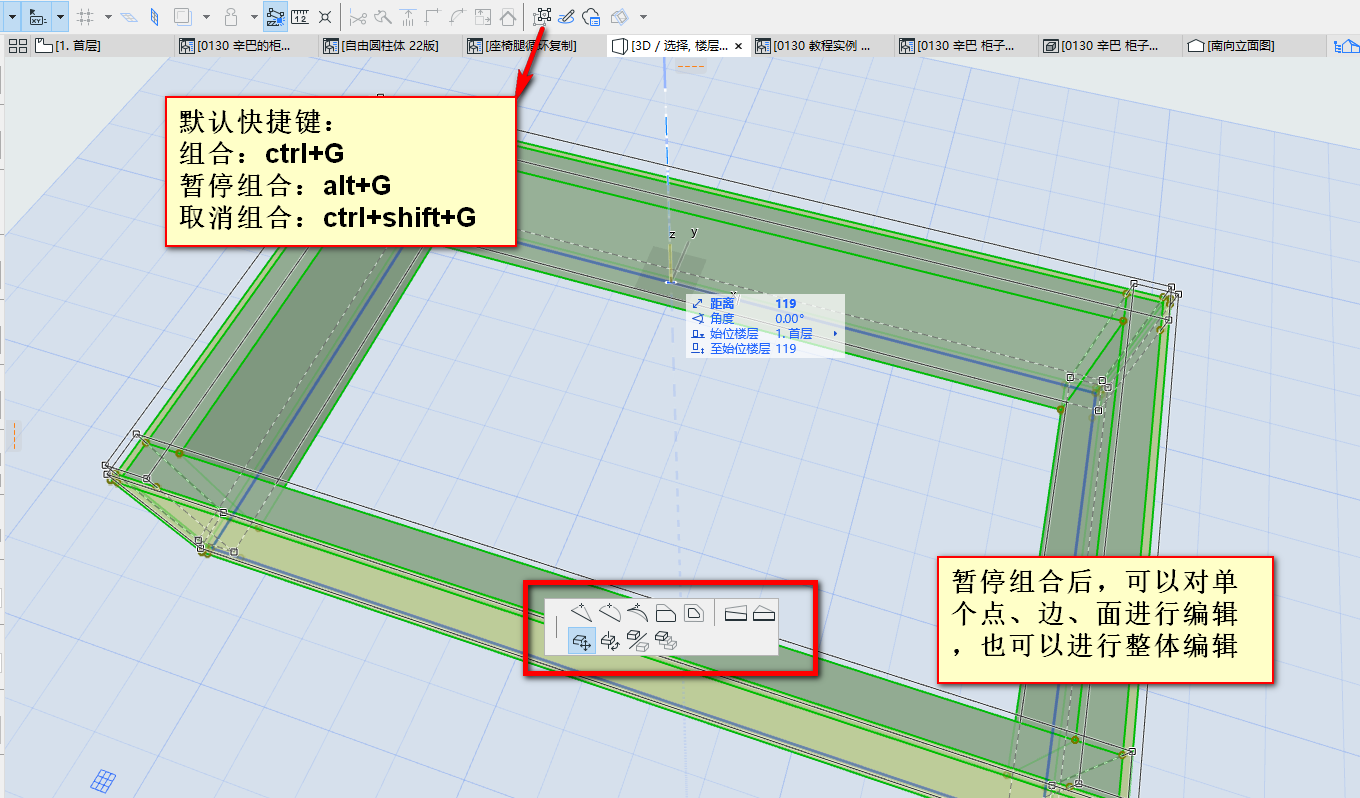This screenshot has height=798, width=1360.
Task: Choose the Fillet/Chamfer icon in pet palette
Action: click(665, 613)
